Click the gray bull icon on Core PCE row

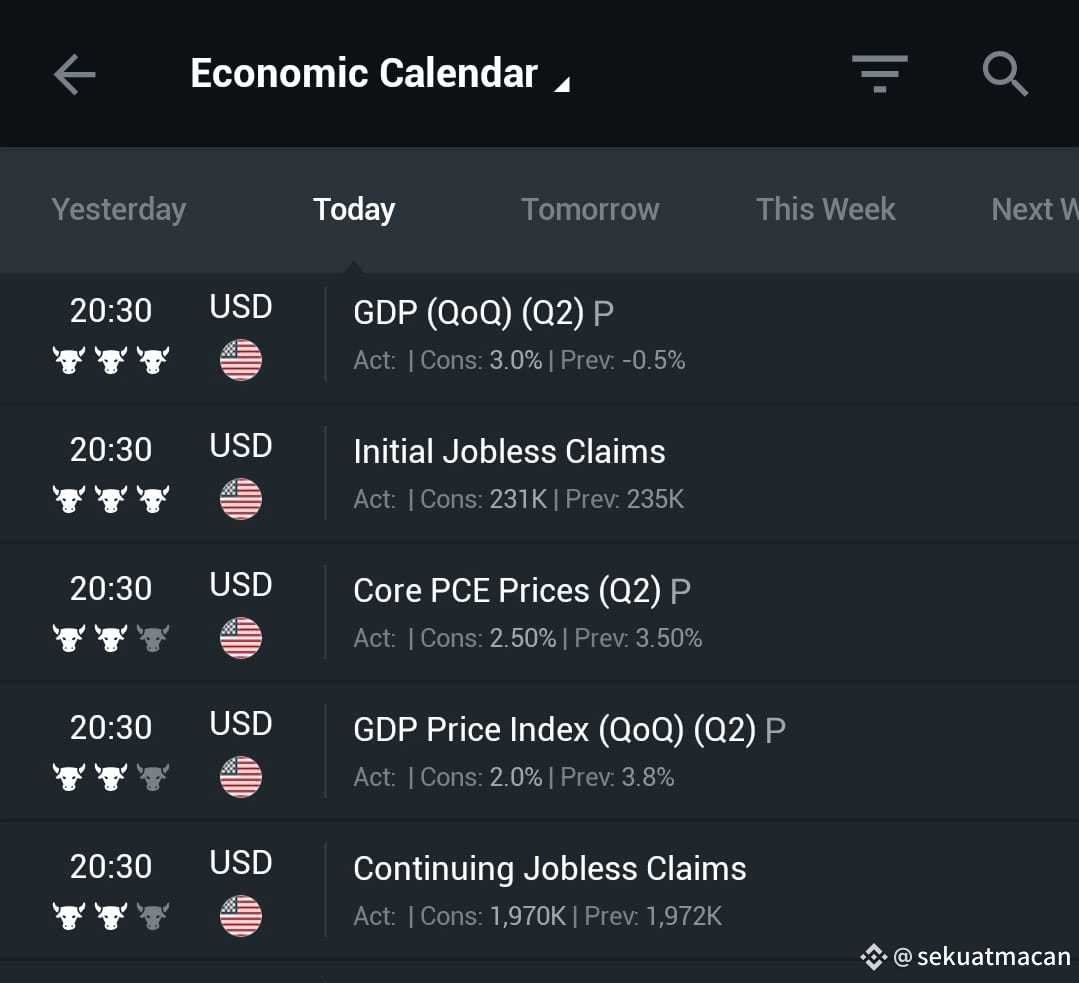[x=153, y=638]
